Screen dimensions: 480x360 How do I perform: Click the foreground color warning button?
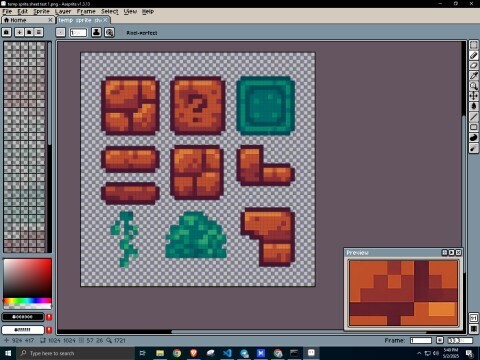point(49,317)
